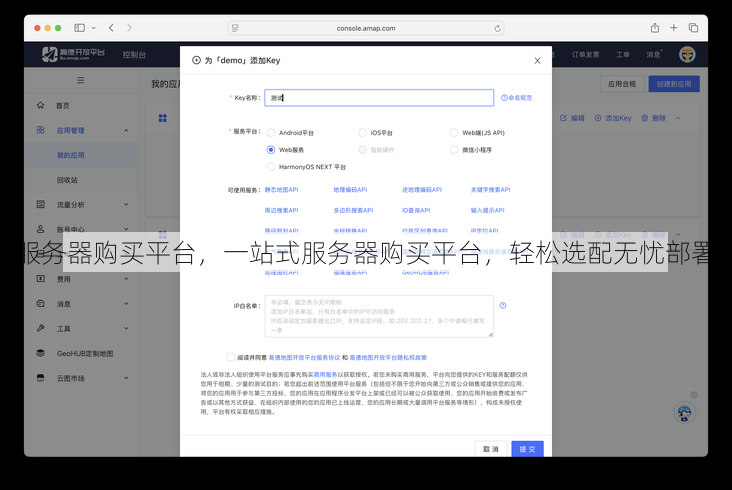Show Safari's tab overview icon
Screen dimensions: 732x490
pyautogui.click(x=693, y=28)
